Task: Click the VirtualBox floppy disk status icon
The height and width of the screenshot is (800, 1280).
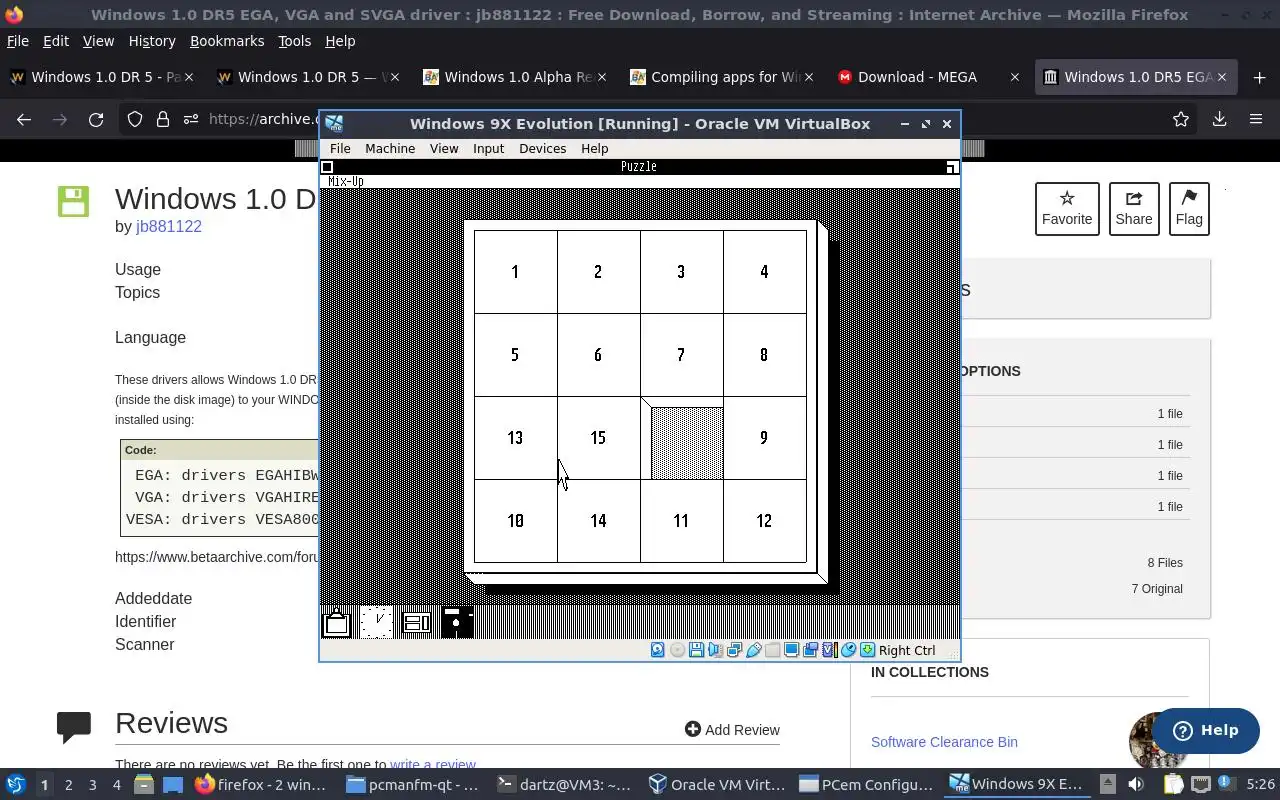Action: pos(696,650)
